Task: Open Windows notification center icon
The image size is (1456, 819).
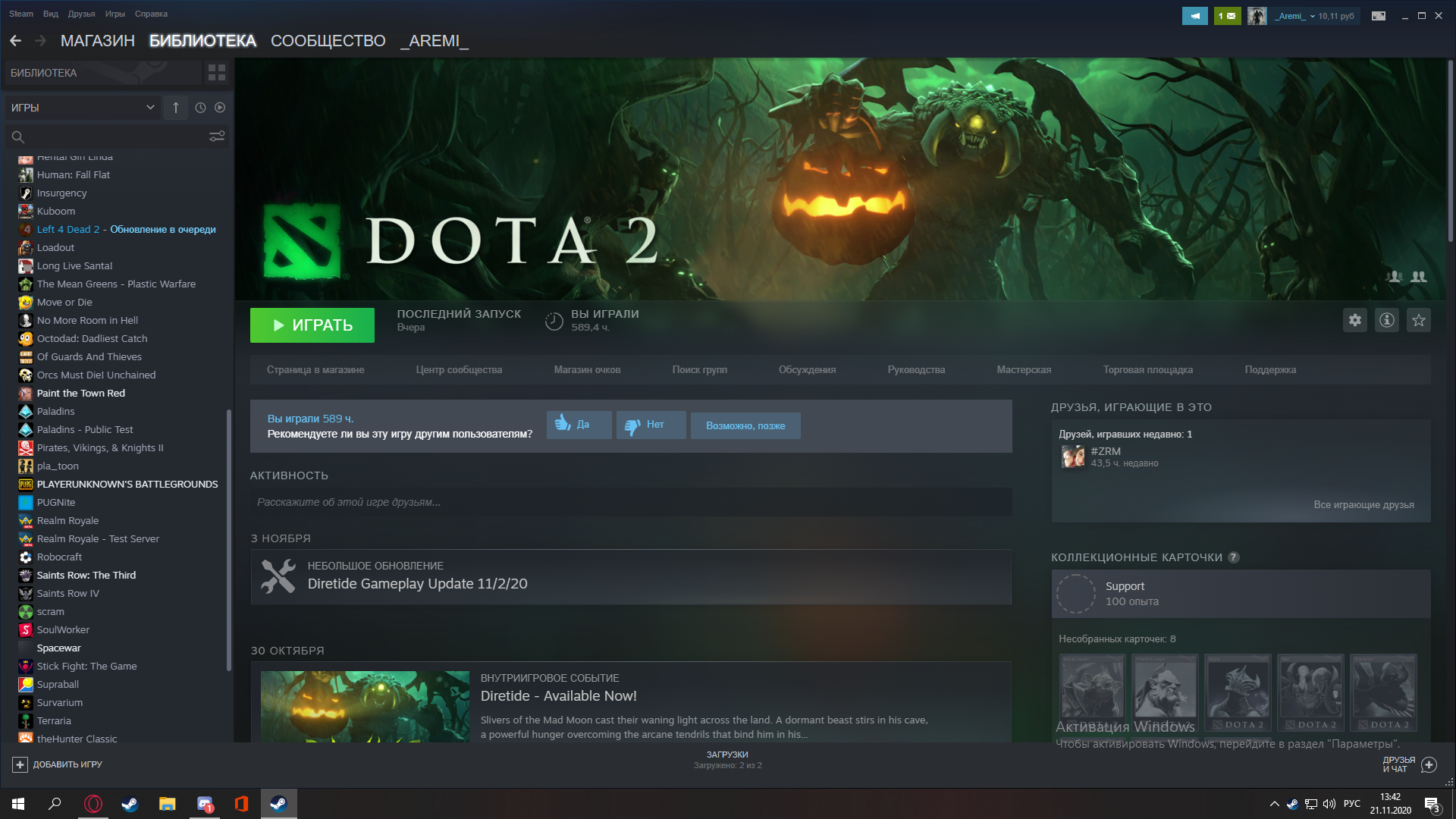Action: 1432,805
